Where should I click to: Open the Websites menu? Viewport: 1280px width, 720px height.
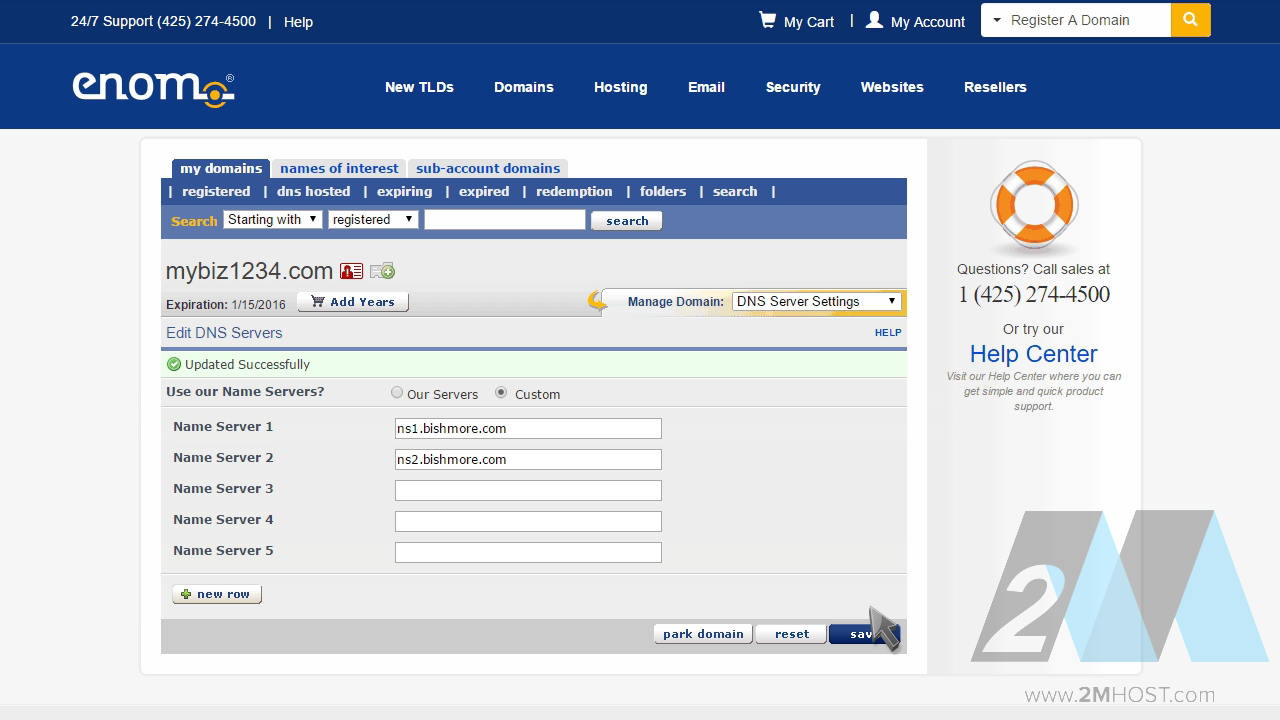(x=892, y=87)
